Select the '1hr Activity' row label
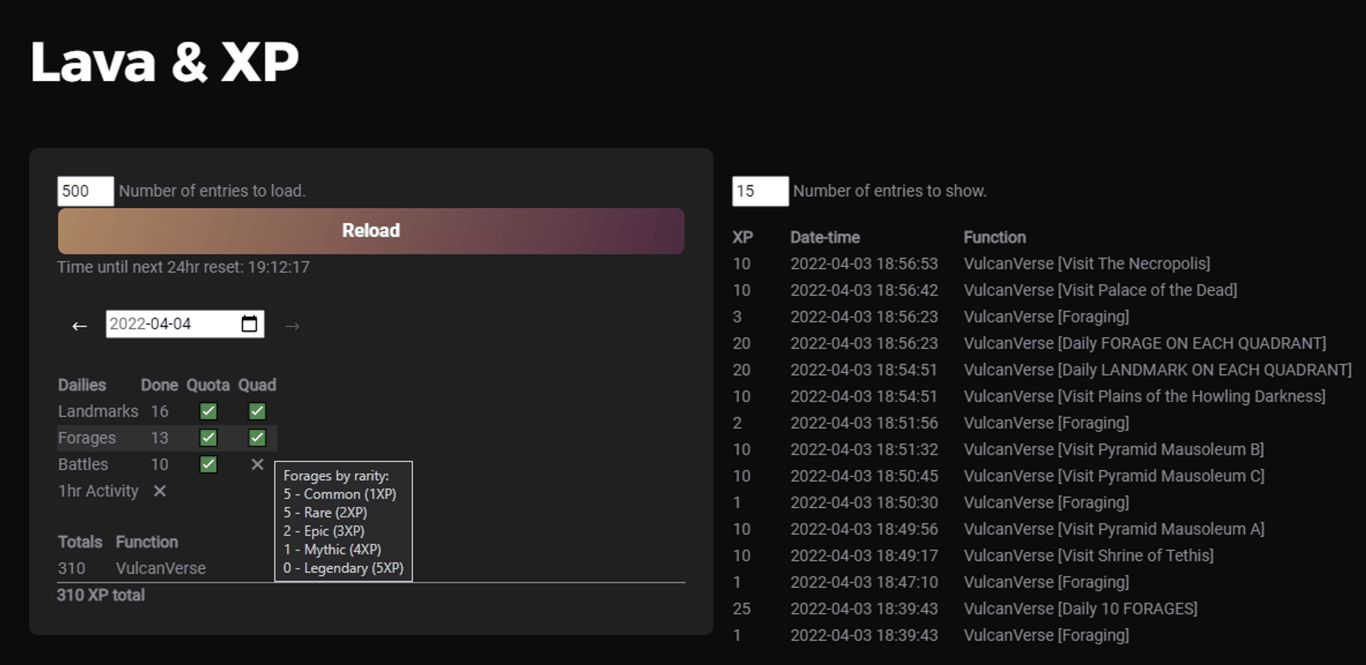 [x=98, y=491]
